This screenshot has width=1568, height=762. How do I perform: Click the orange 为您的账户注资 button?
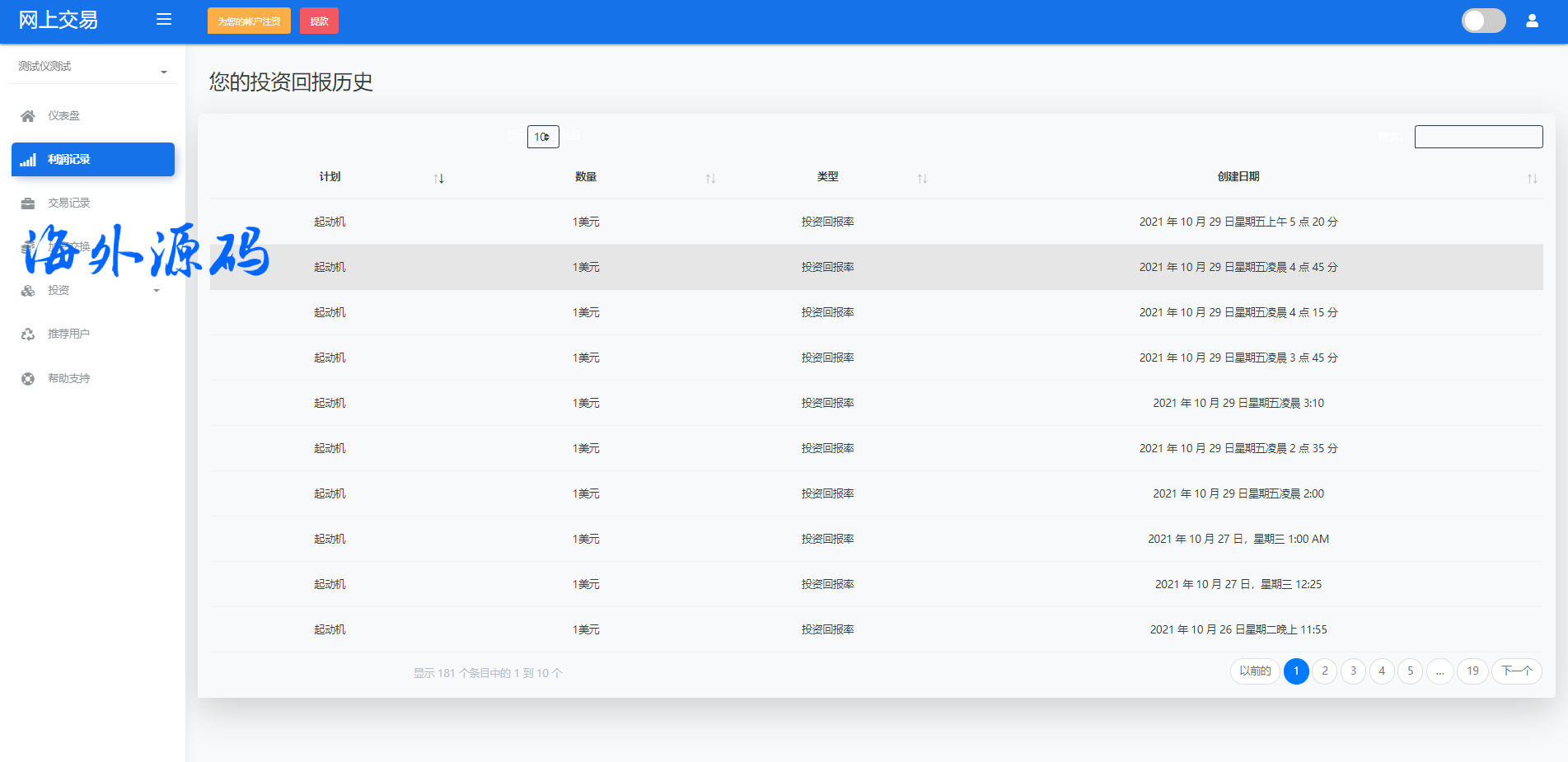[x=249, y=21]
